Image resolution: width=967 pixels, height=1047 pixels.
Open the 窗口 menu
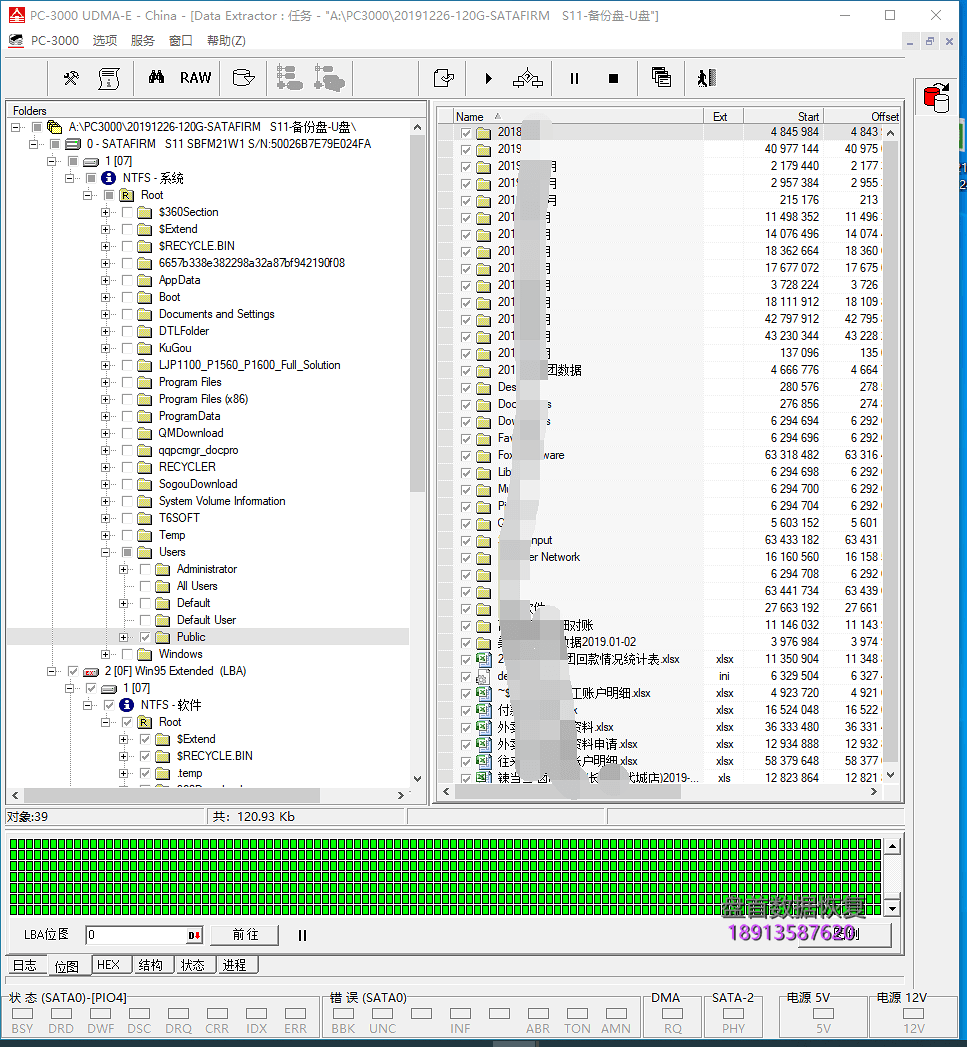pos(181,41)
